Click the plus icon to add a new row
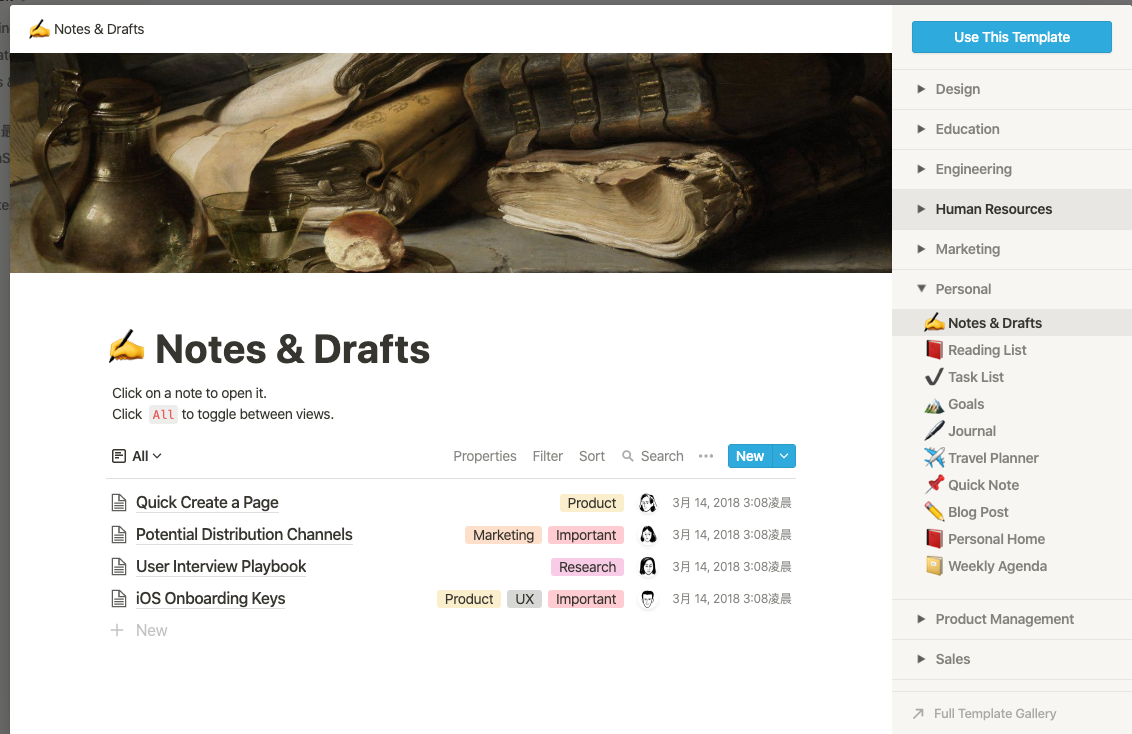Screen dimensions: 1132x734 (117, 630)
